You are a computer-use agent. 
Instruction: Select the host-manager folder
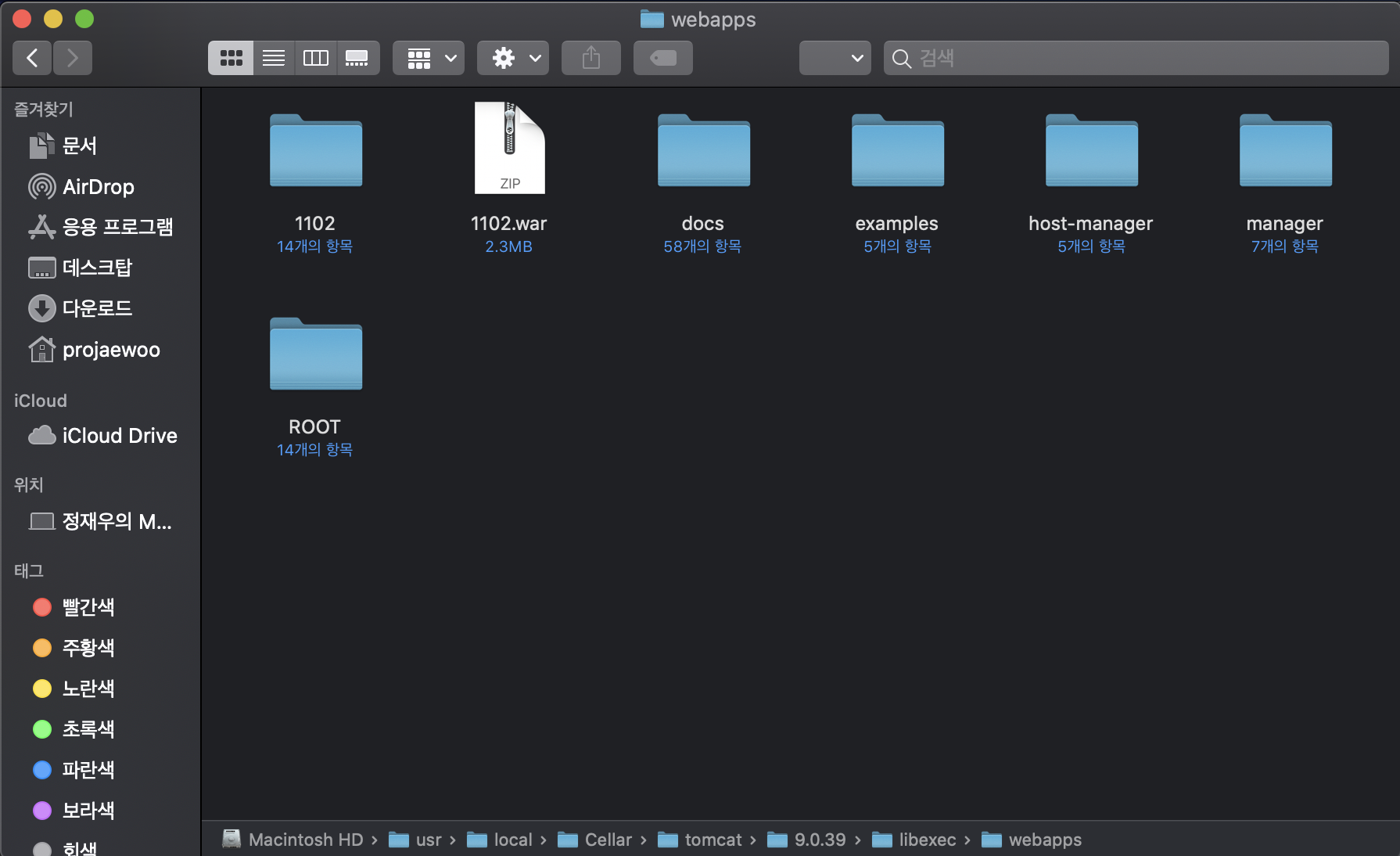click(1091, 151)
